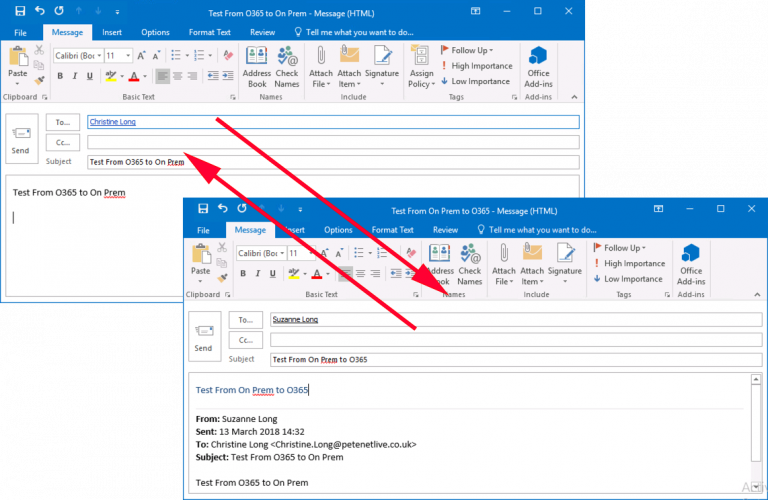768x500 pixels.
Task: Click Save icon in front window title bar
Action: [203, 209]
